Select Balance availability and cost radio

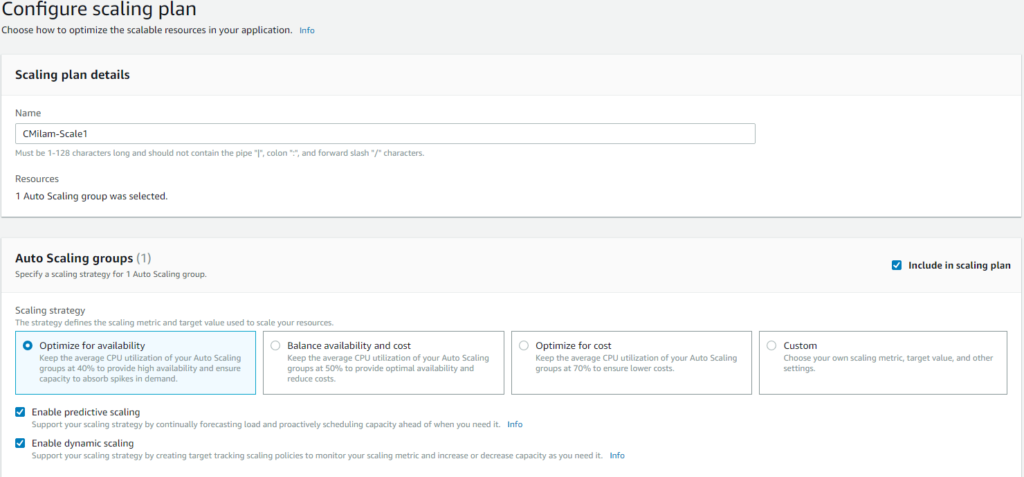(x=275, y=346)
